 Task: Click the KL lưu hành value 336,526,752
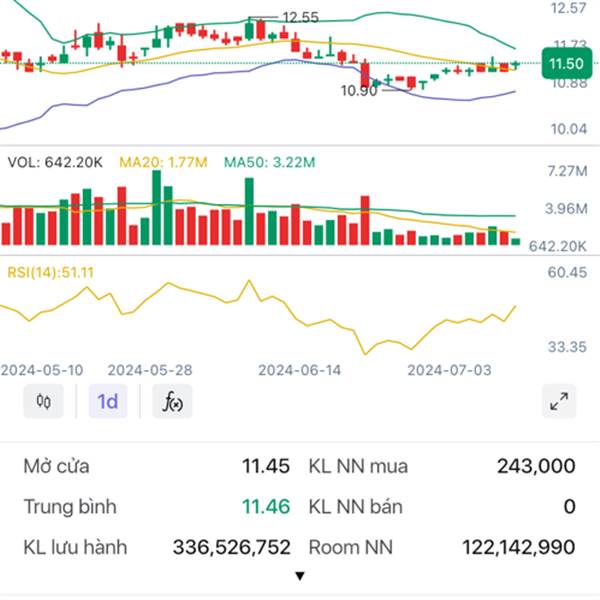point(232,547)
